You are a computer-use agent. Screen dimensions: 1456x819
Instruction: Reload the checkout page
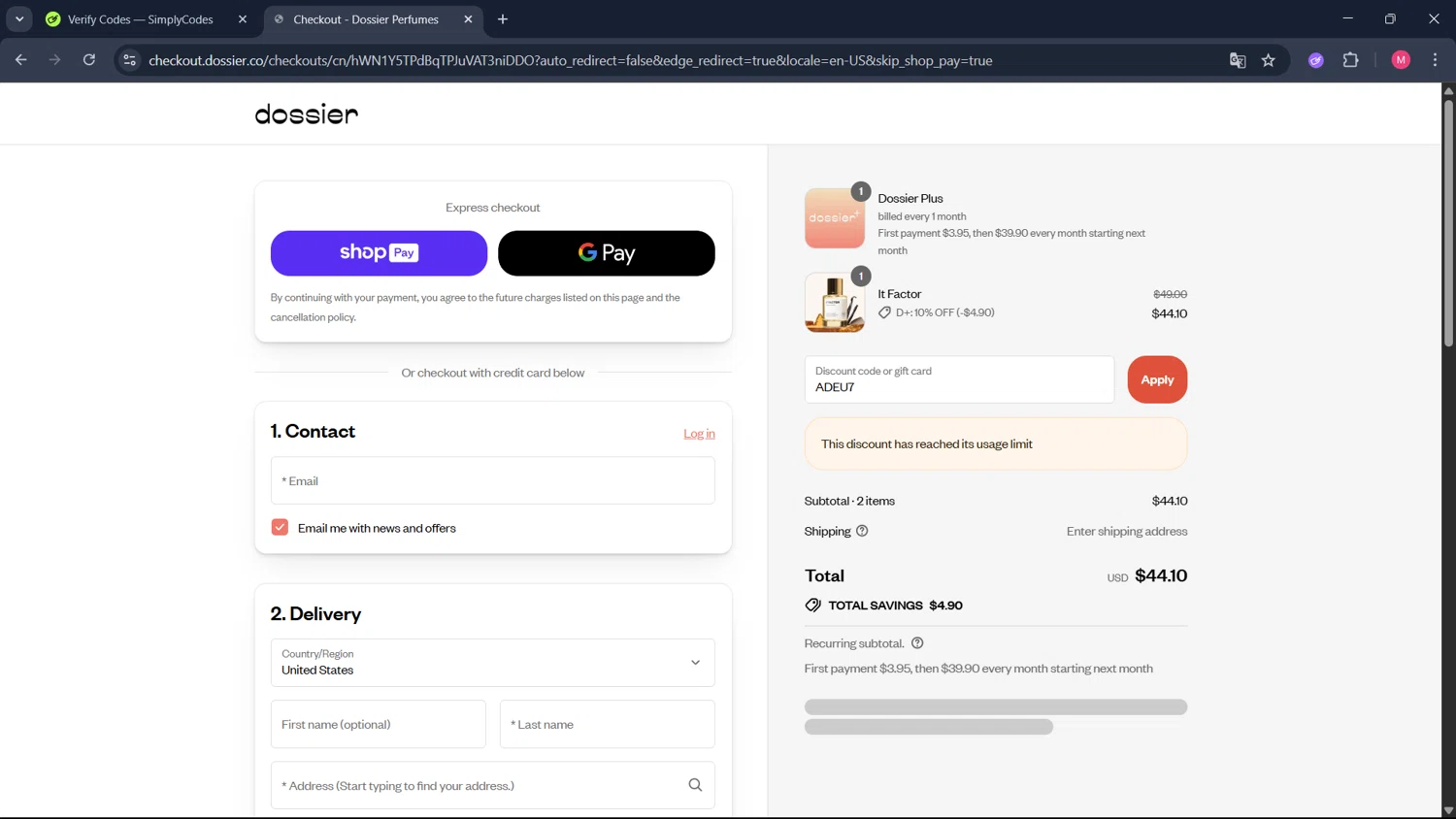click(x=89, y=60)
